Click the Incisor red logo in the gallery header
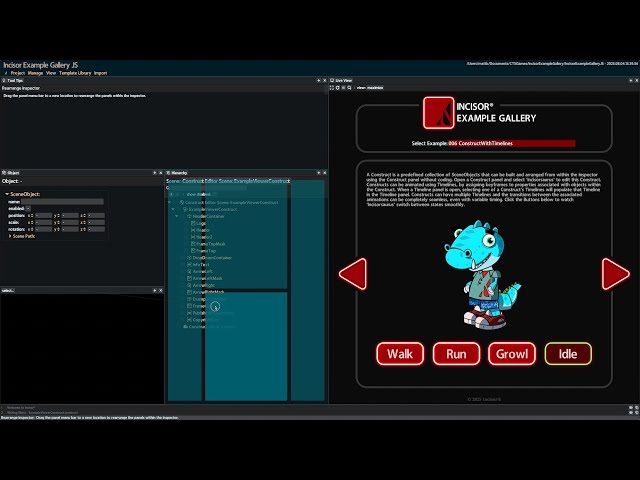The width and height of the screenshot is (640, 480). [438, 113]
